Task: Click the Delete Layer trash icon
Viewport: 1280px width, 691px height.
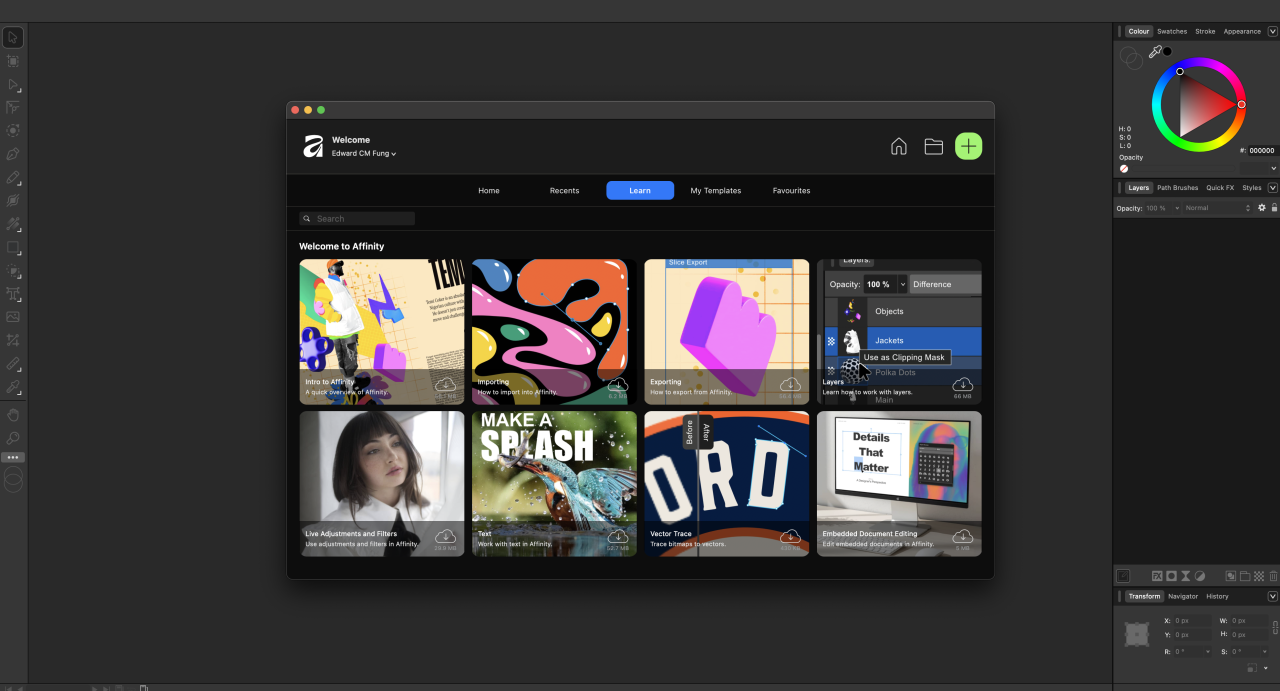Action: coord(1273,576)
